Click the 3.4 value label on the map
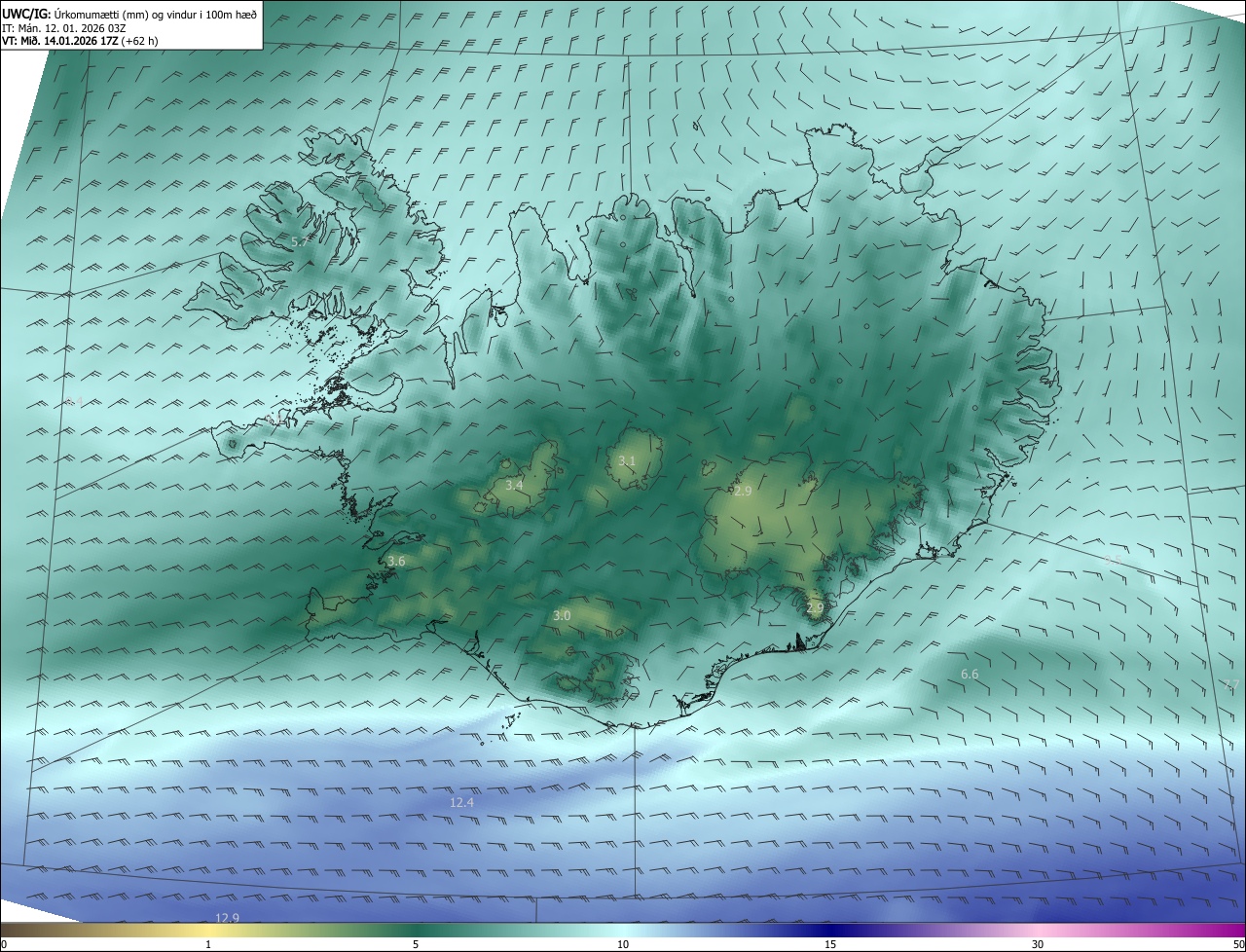 tap(514, 485)
